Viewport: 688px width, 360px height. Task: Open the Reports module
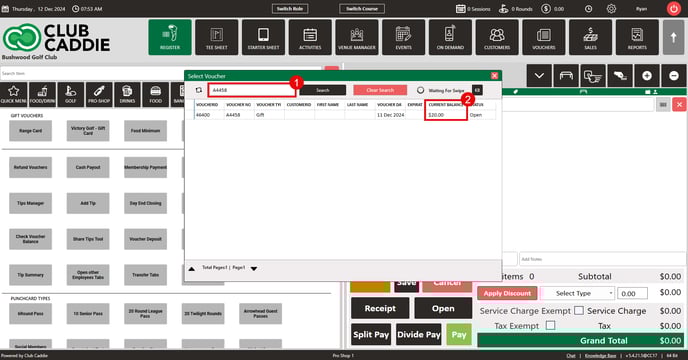tap(637, 37)
